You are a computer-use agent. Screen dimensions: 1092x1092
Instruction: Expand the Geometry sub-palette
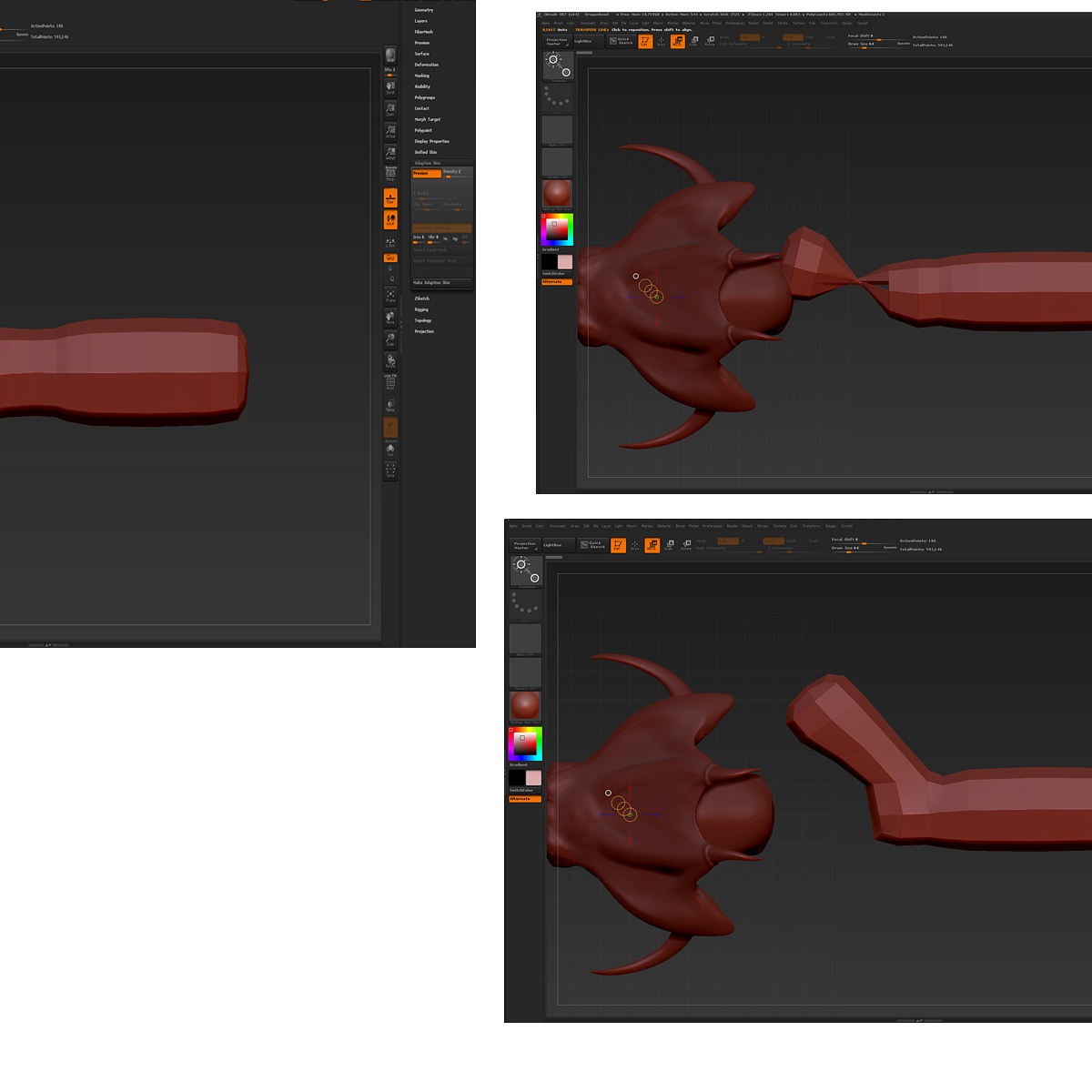424,10
